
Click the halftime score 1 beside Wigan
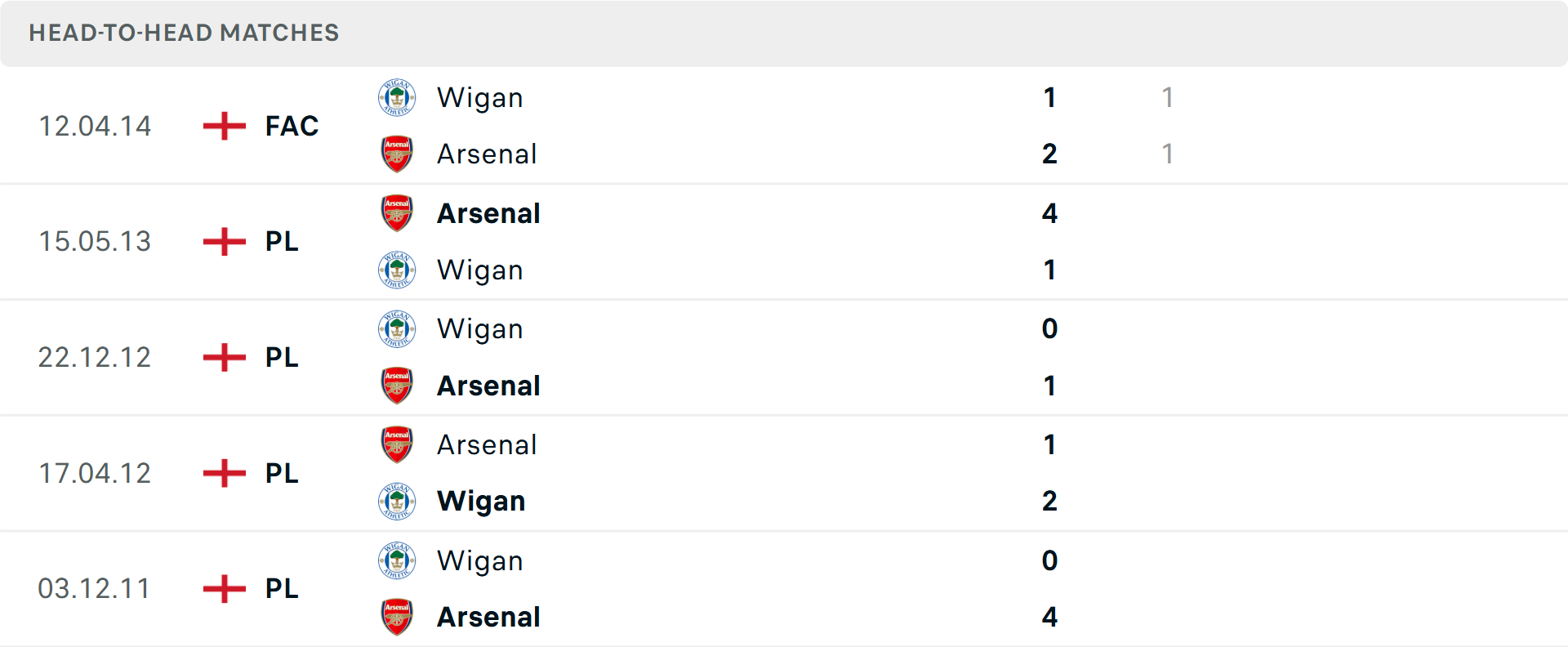1168,97
